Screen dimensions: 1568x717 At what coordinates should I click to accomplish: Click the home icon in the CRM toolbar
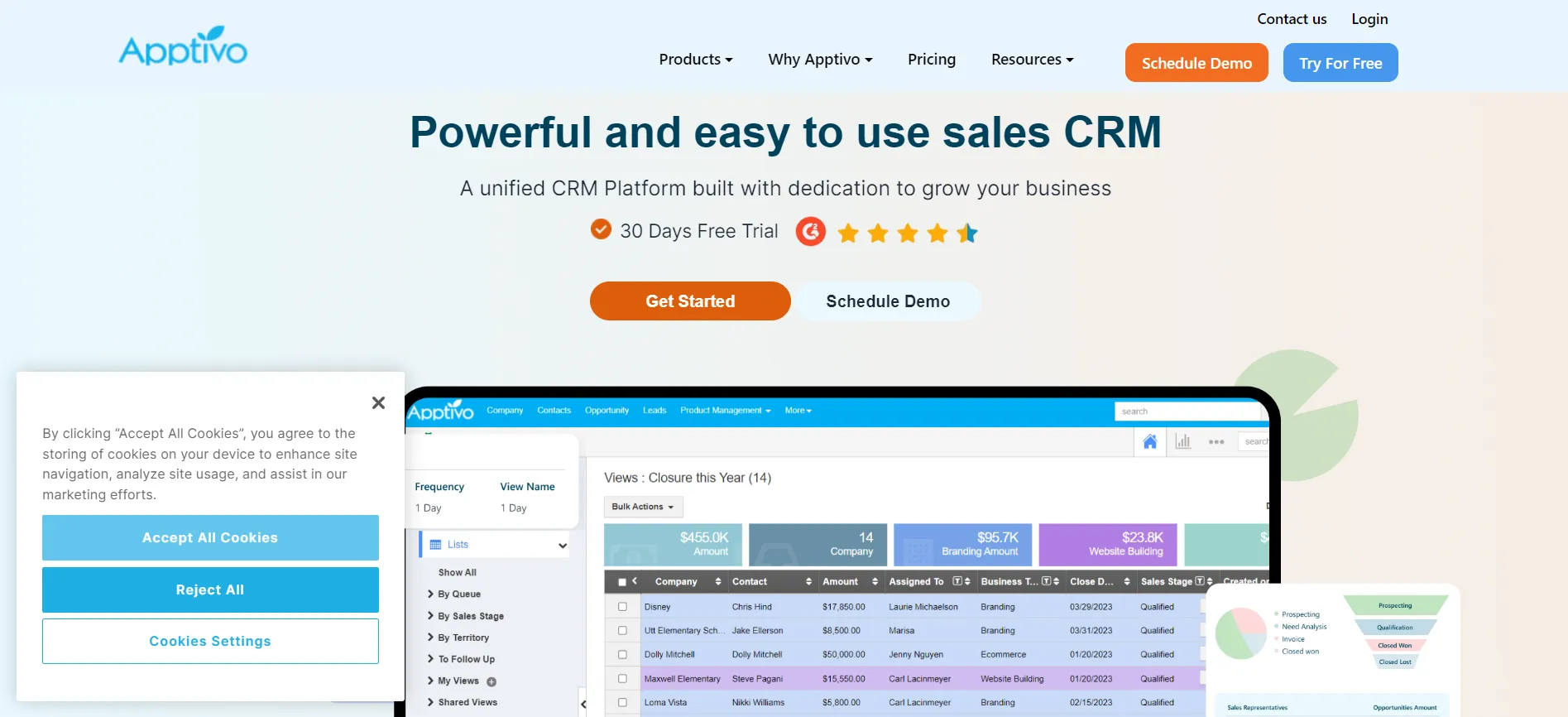tap(1150, 441)
